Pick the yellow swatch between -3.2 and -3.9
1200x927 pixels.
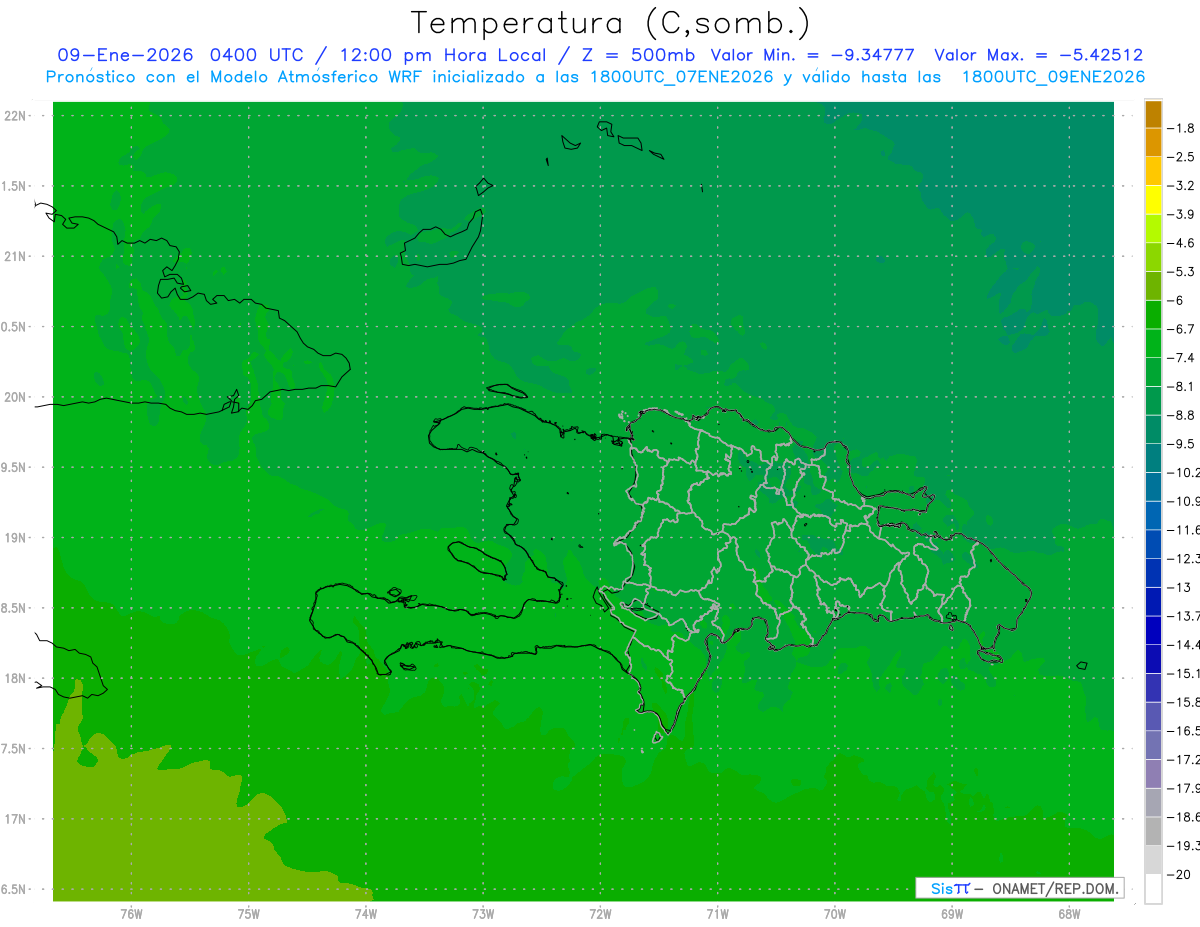tap(1153, 200)
